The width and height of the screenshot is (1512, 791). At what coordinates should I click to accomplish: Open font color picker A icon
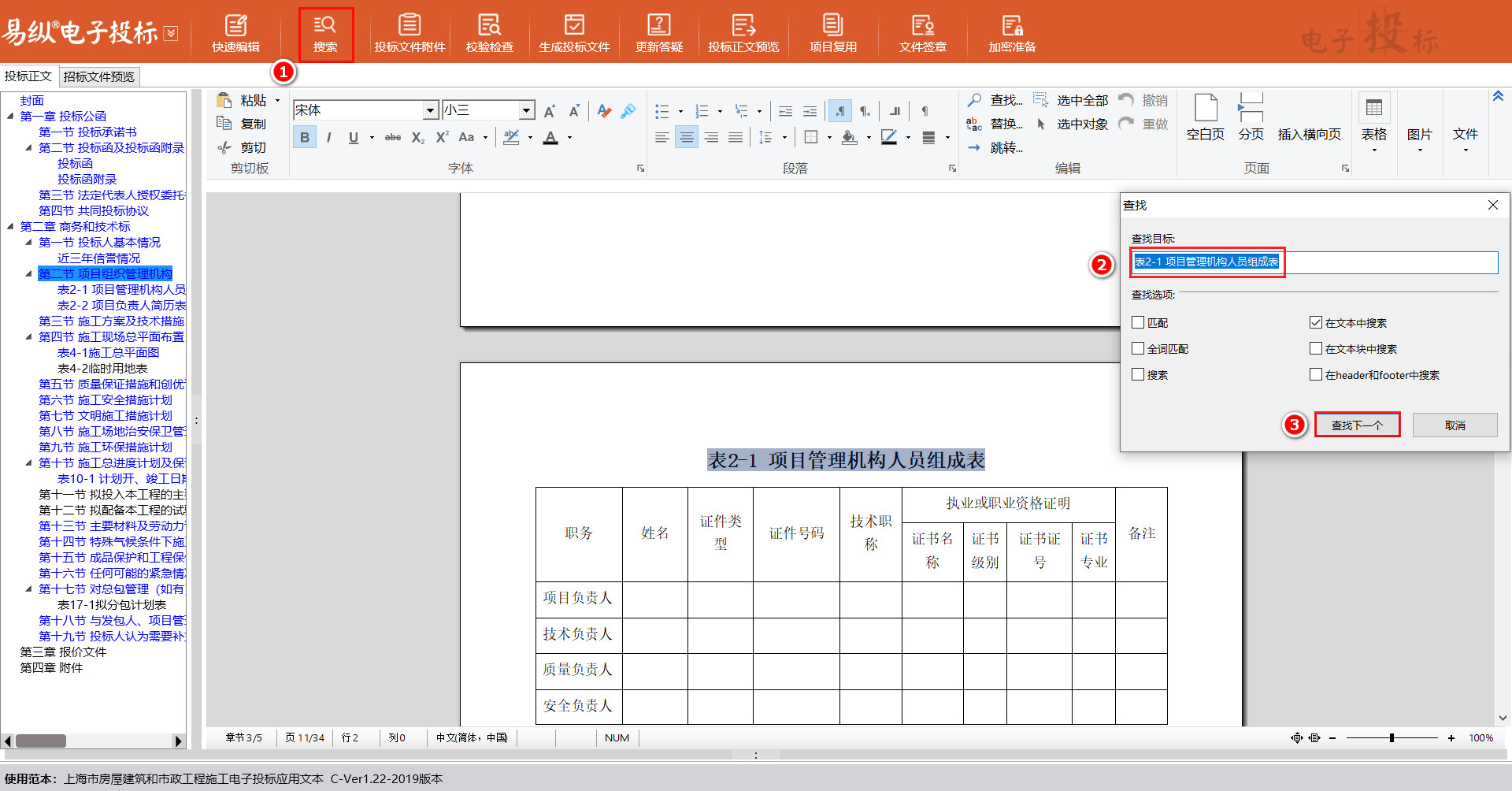tap(550, 137)
